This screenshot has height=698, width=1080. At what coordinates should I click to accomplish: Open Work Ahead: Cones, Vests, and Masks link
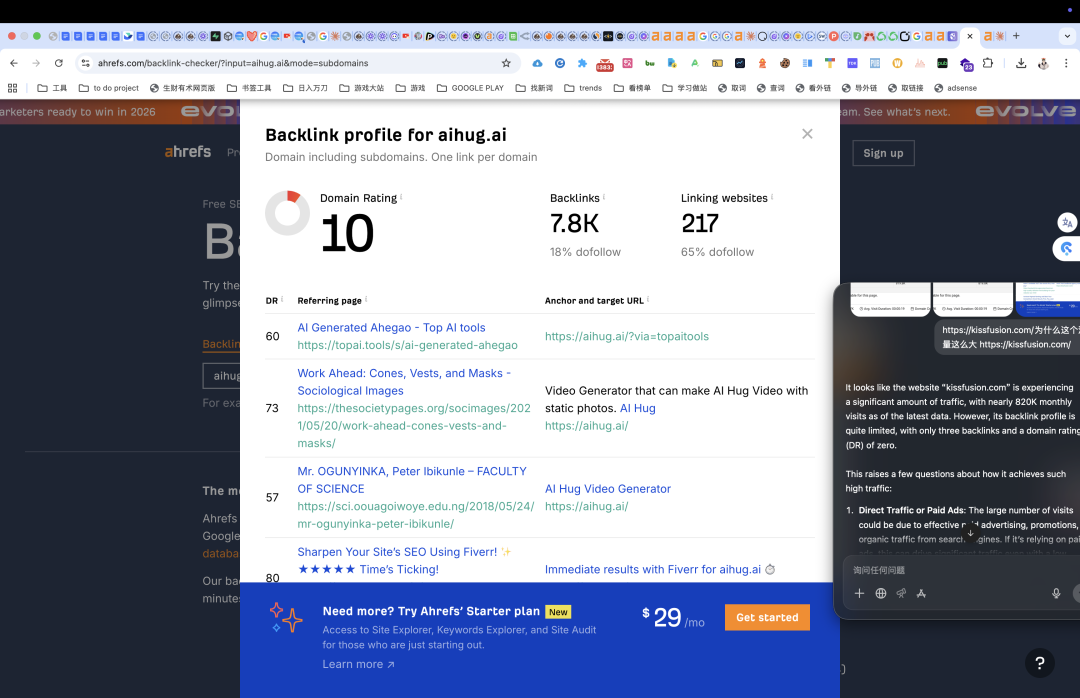404,382
